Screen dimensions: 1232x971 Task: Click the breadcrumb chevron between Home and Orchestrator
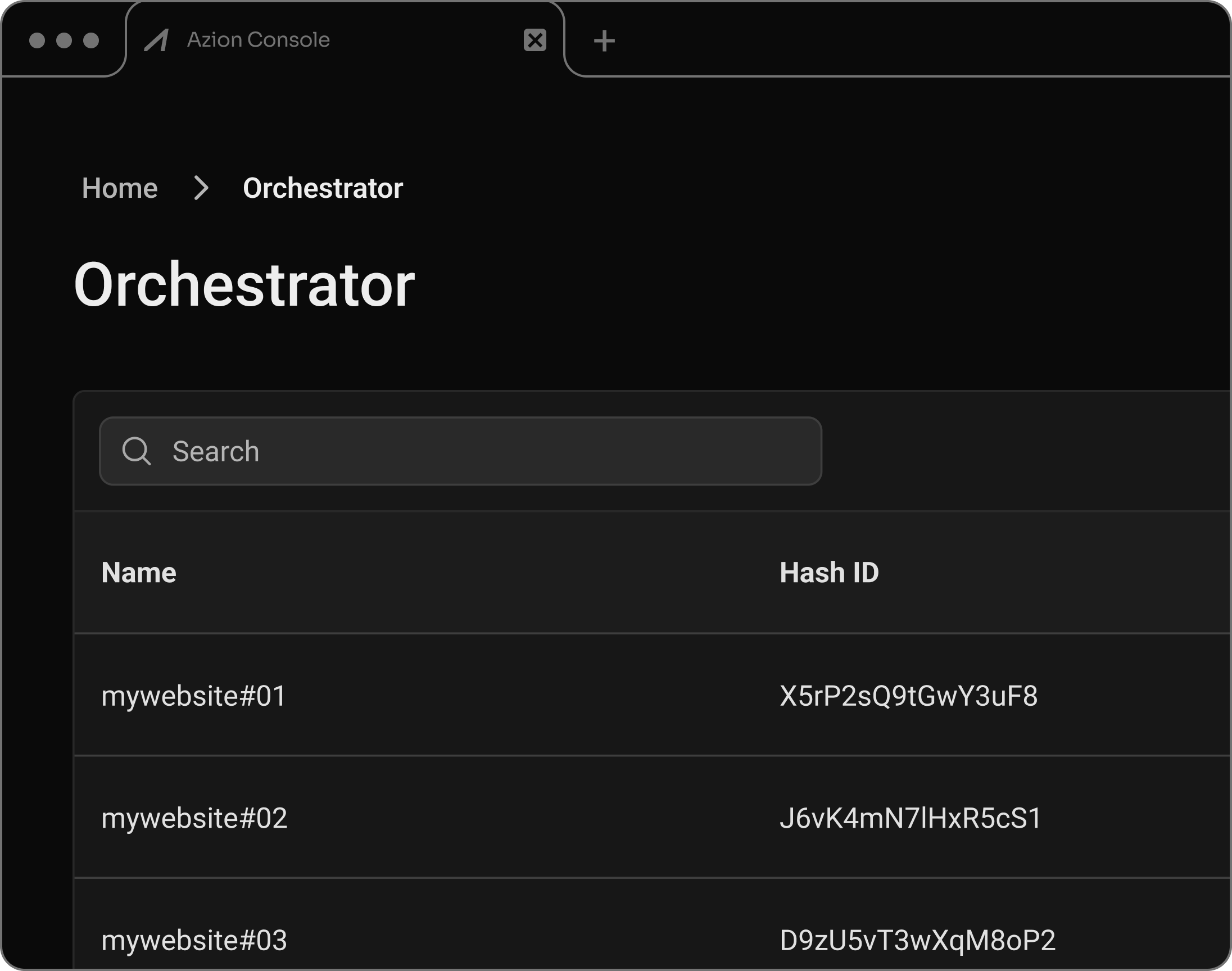(202, 188)
